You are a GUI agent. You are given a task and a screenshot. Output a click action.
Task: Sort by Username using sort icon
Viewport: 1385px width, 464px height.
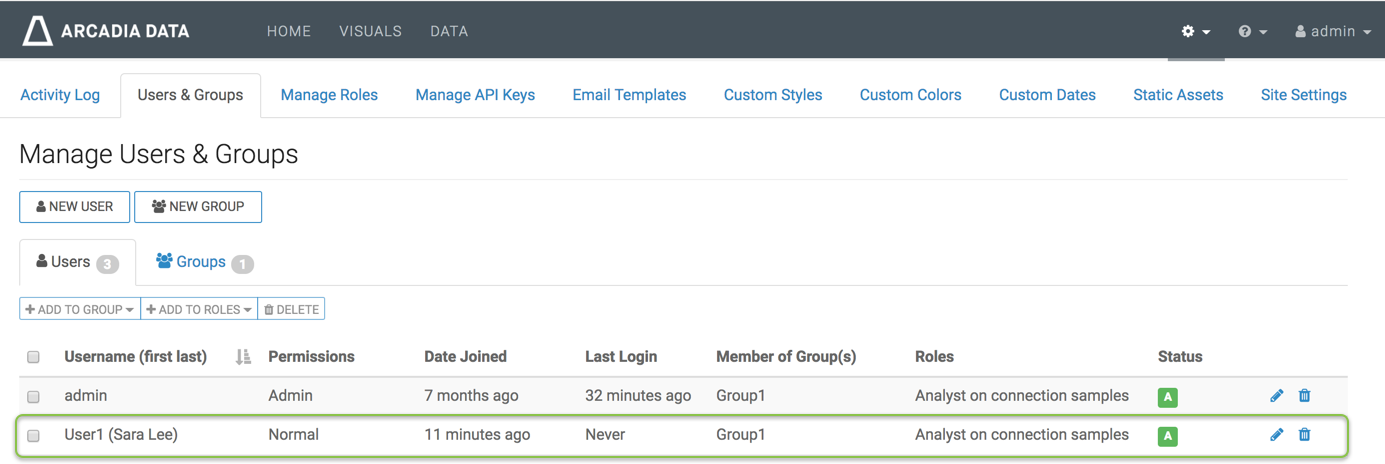[x=243, y=357]
